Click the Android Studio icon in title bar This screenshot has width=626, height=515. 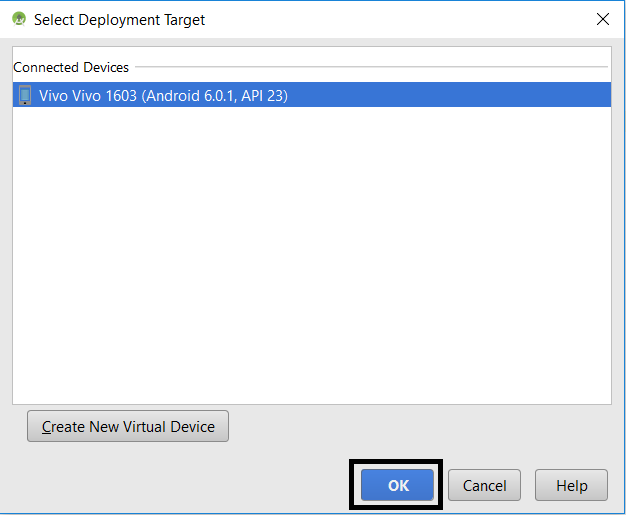18,19
